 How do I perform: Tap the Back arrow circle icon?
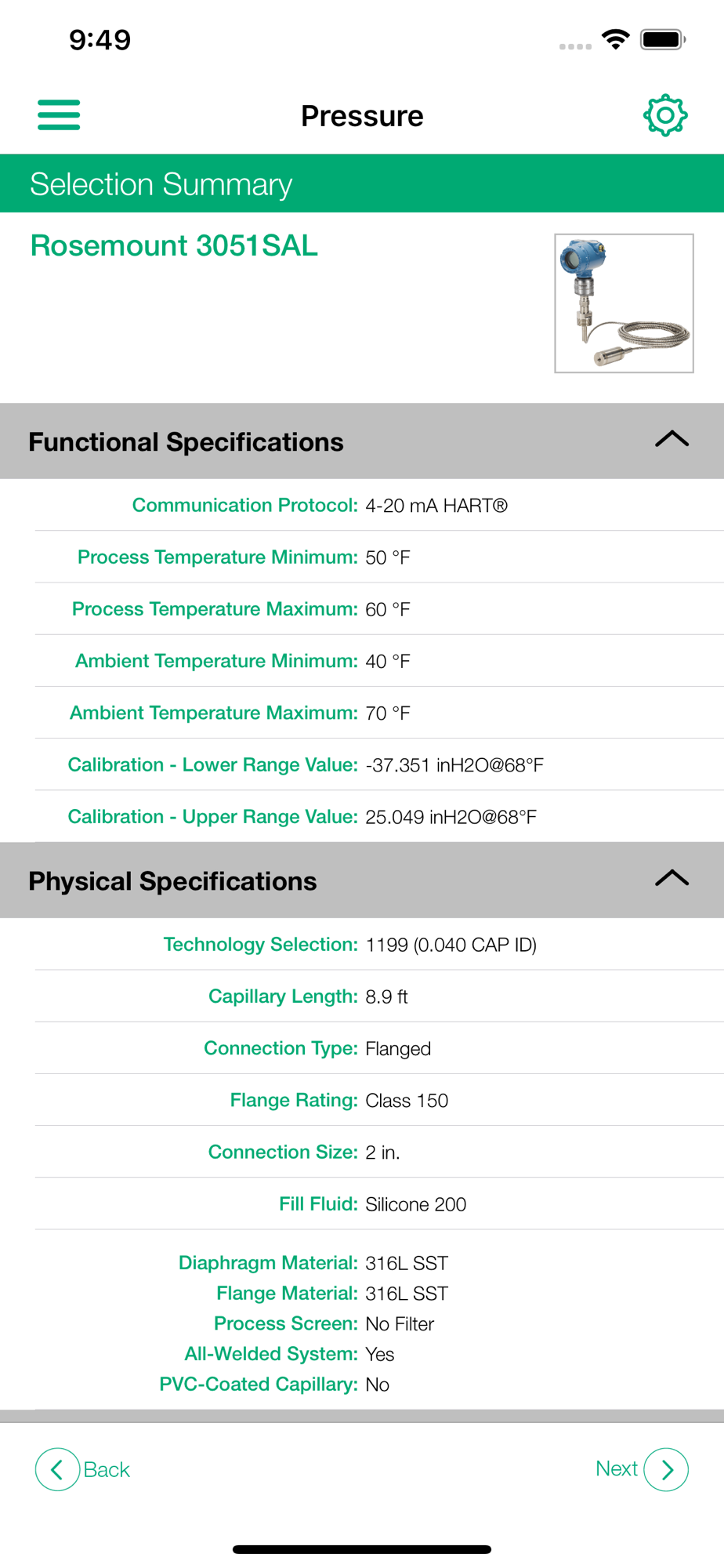57,1469
